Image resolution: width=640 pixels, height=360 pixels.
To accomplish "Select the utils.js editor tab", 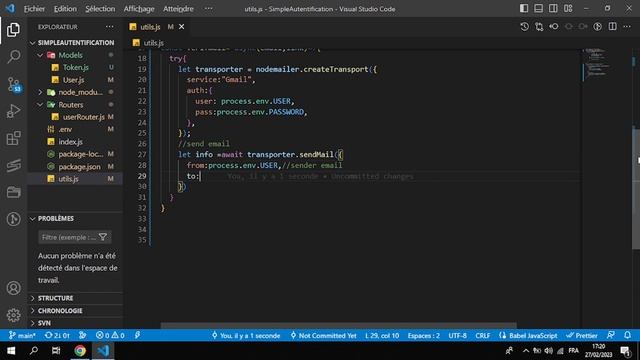I will pyautogui.click(x=157, y=27).
